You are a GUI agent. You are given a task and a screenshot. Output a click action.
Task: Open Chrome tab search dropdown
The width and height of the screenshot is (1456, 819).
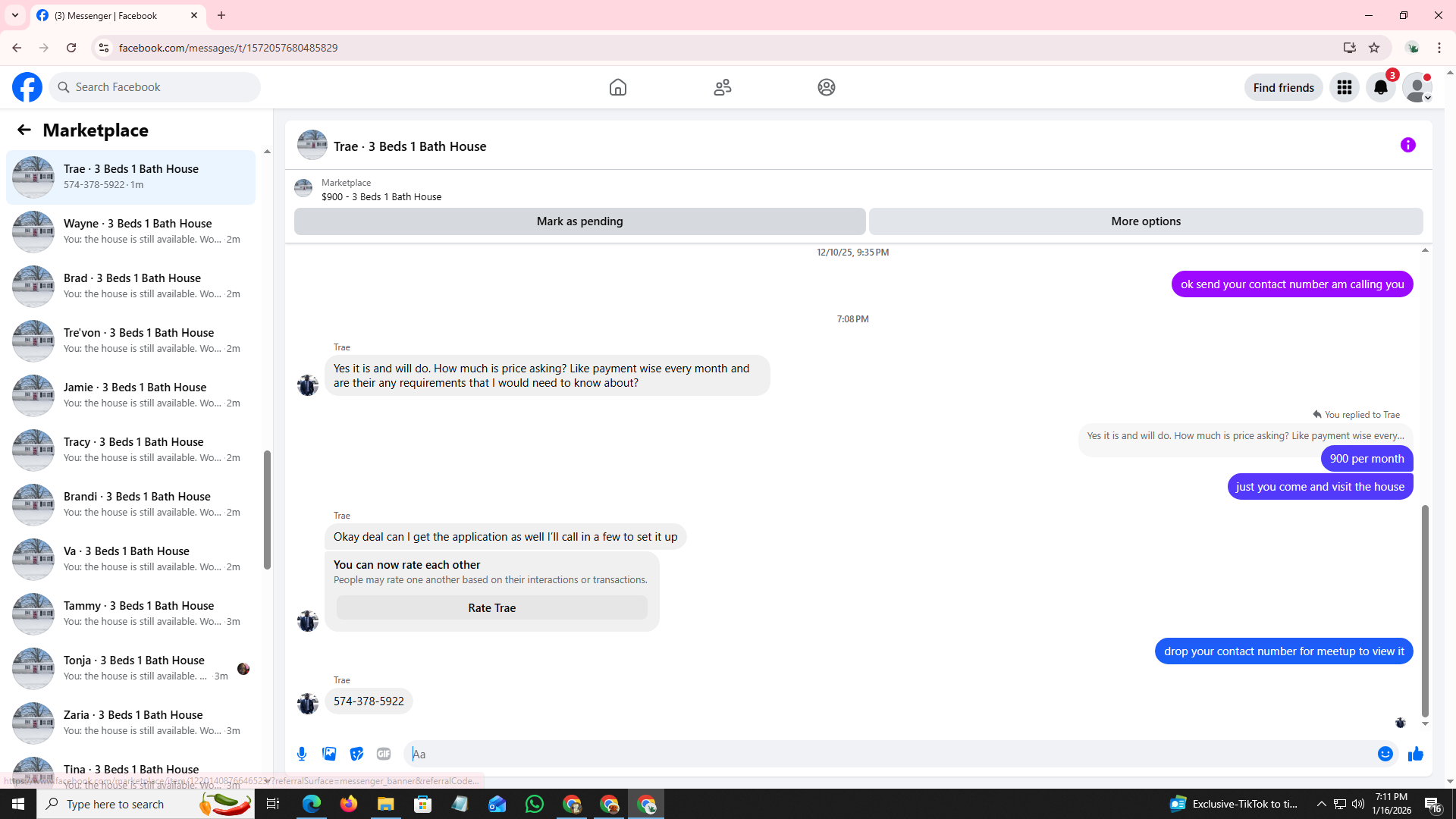[15, 15]
